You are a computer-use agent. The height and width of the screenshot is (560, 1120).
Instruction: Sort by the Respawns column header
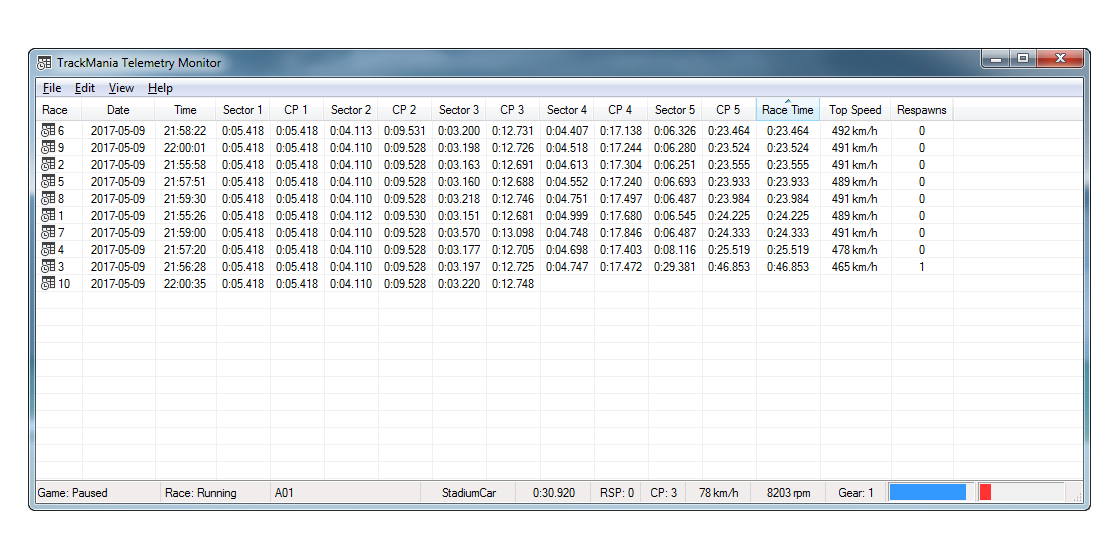921,110
